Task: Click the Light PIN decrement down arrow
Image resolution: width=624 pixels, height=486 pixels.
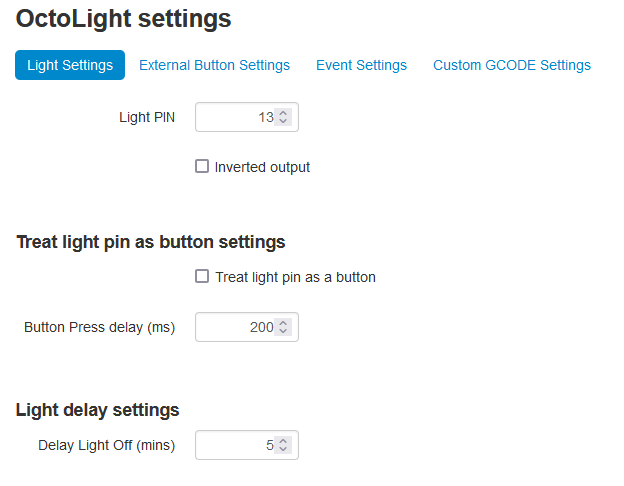Action: pyautogui.click(x=283, y=122)
